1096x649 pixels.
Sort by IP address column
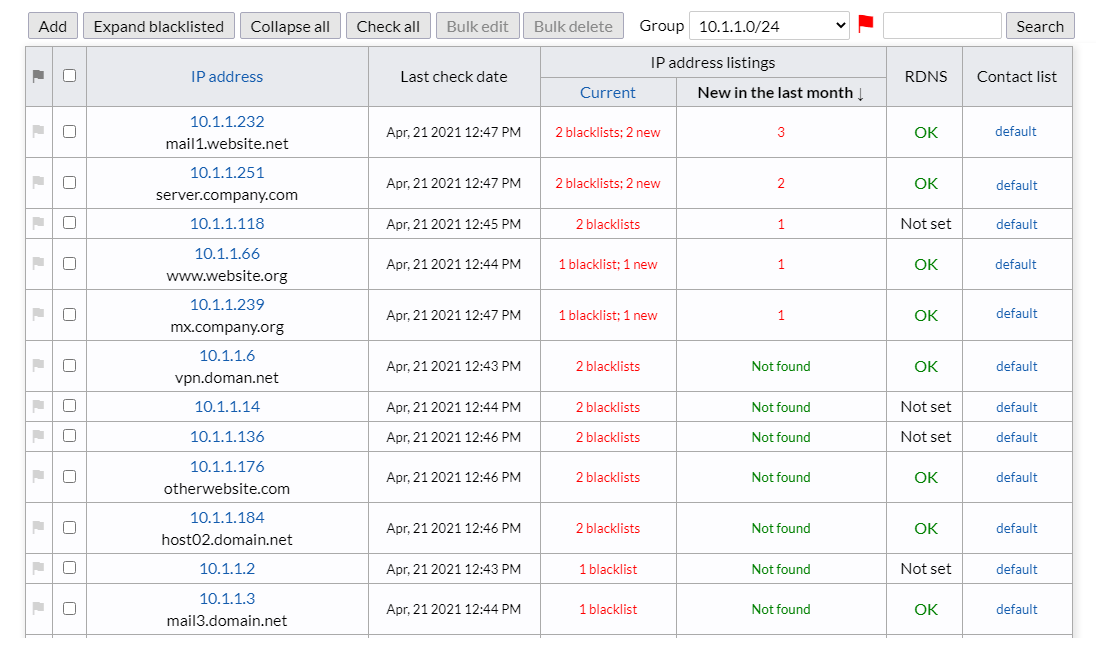227,76
